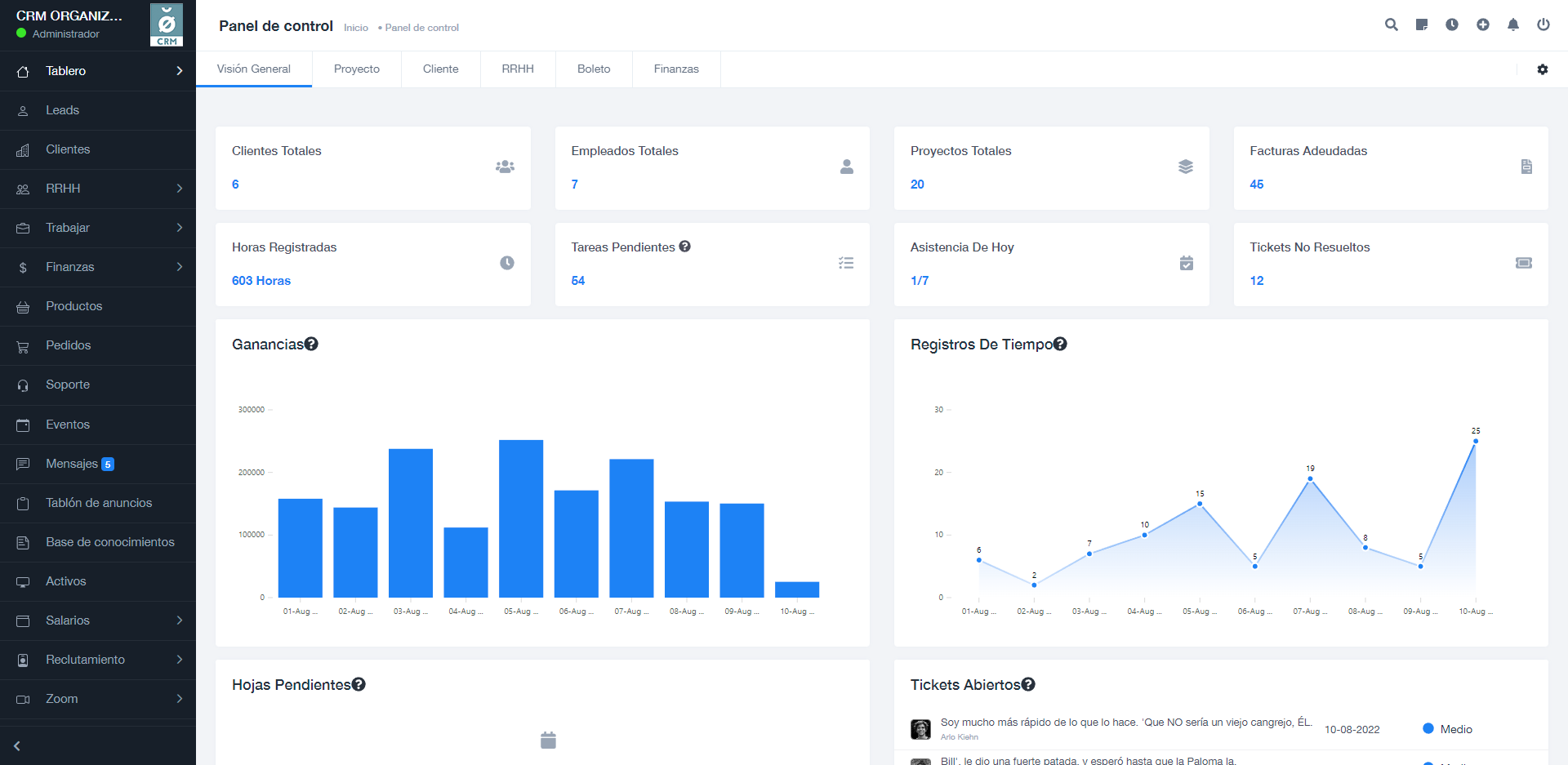
Task: Open the notifications bell
Action: point(1512,24)
